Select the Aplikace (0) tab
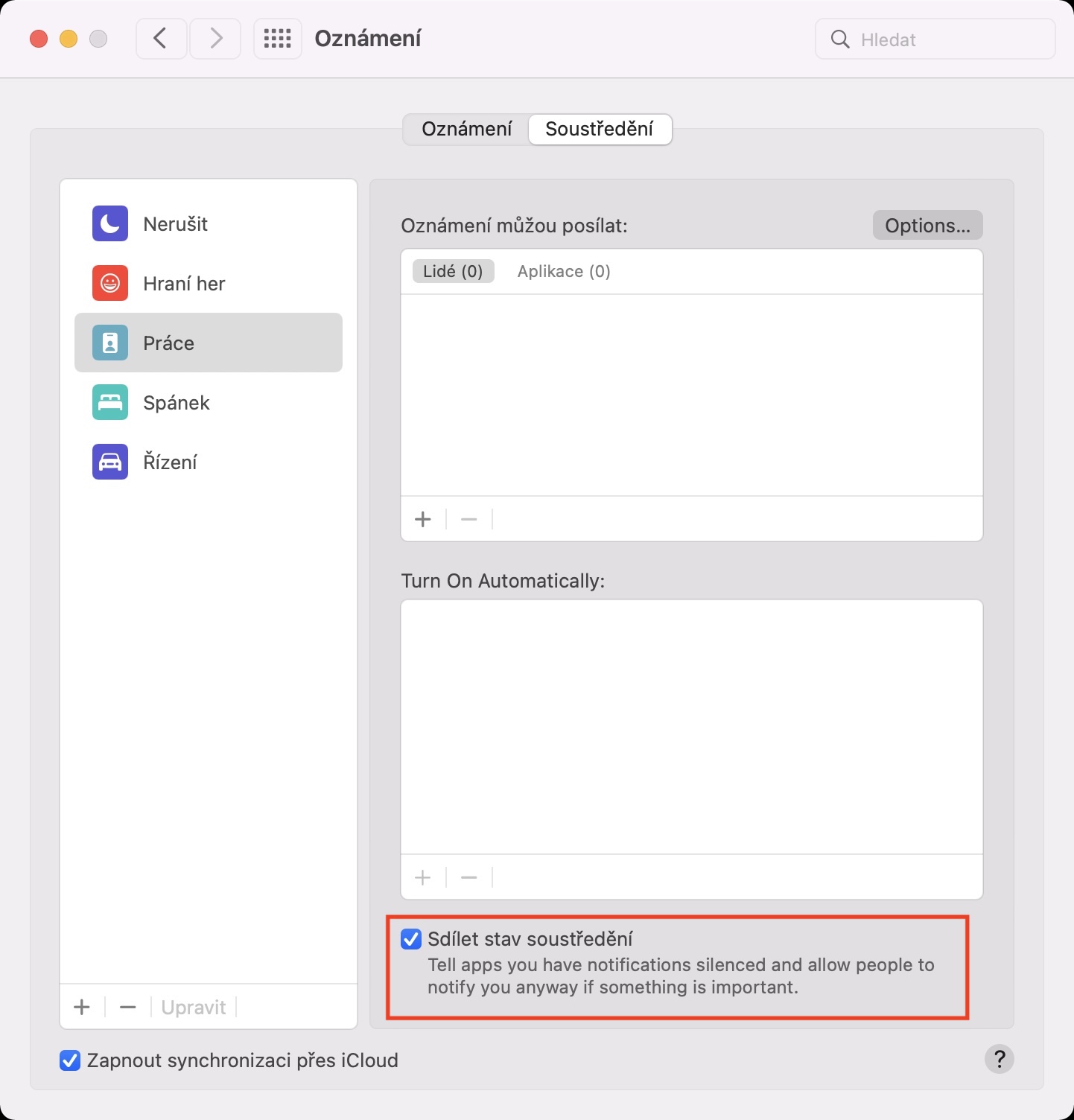Viewport: 1074px width, 1120px height. (564, 271)
